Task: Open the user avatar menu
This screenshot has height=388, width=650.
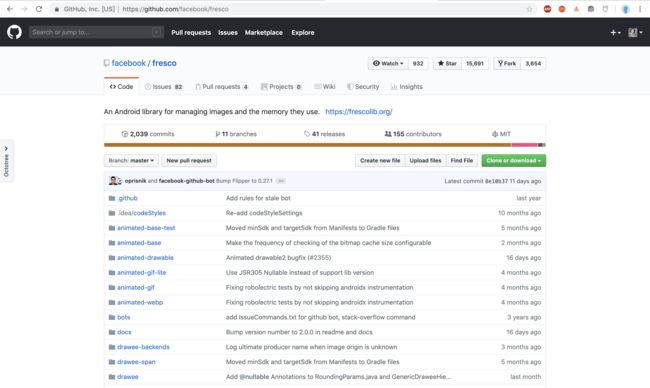Action: 635,32
